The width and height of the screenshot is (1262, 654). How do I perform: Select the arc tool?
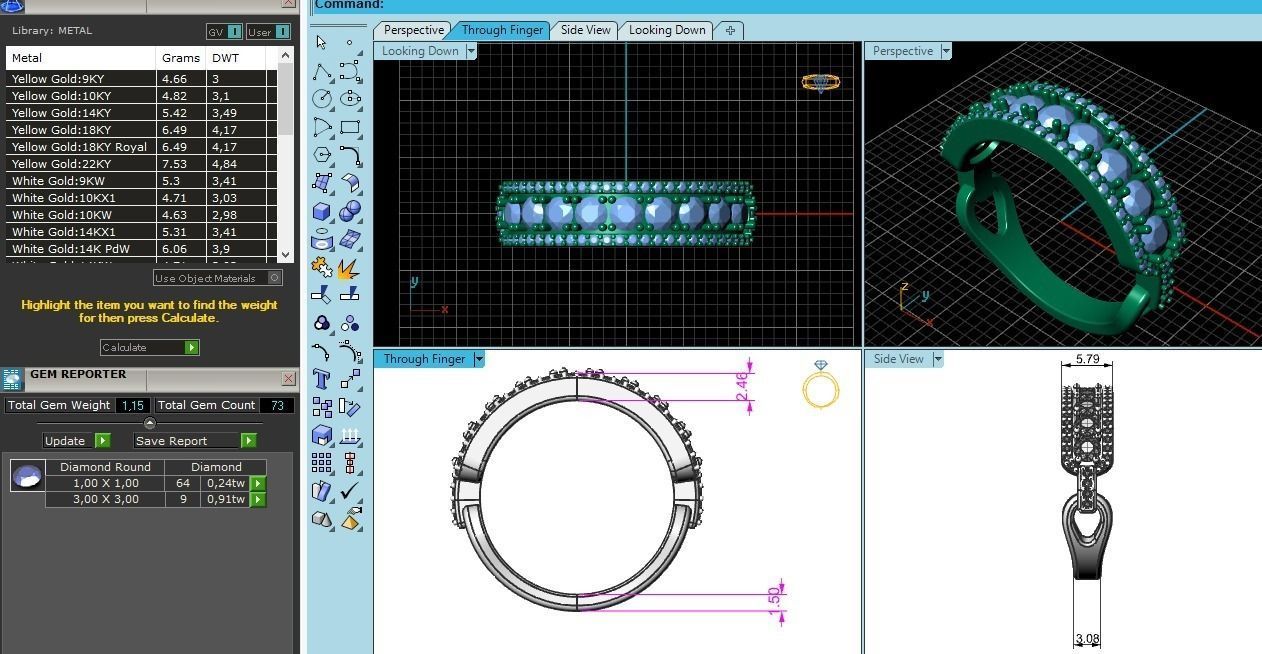coord(321,127)
